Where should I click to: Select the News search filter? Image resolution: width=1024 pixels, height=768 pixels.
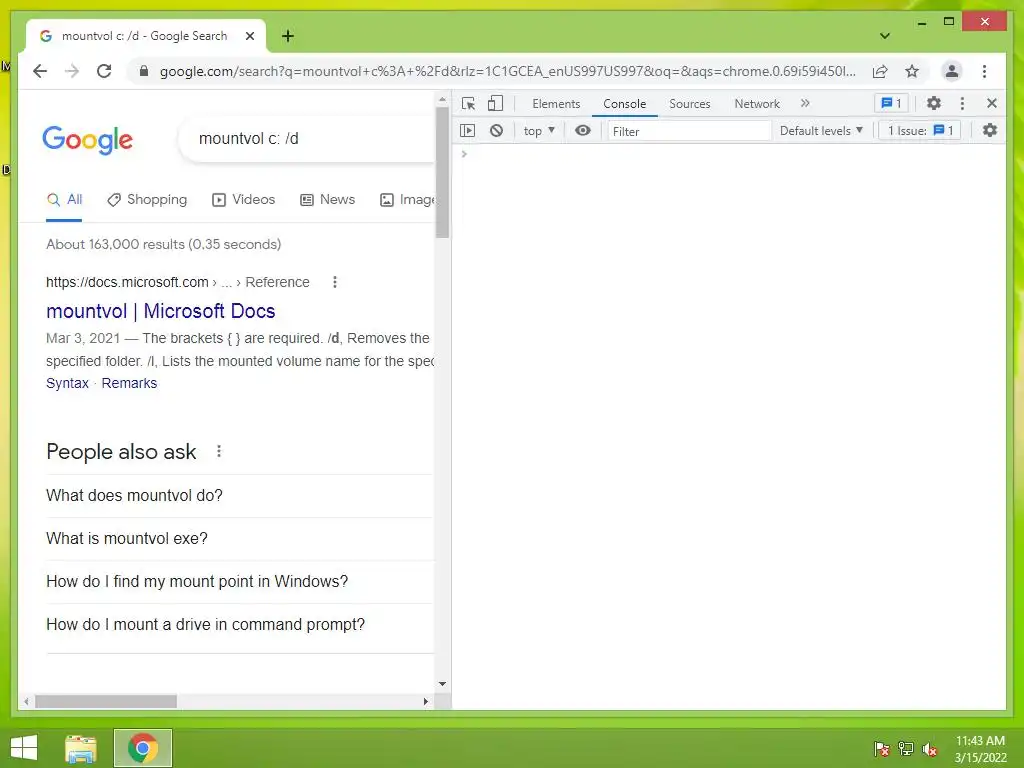click(x=327, y=200)
